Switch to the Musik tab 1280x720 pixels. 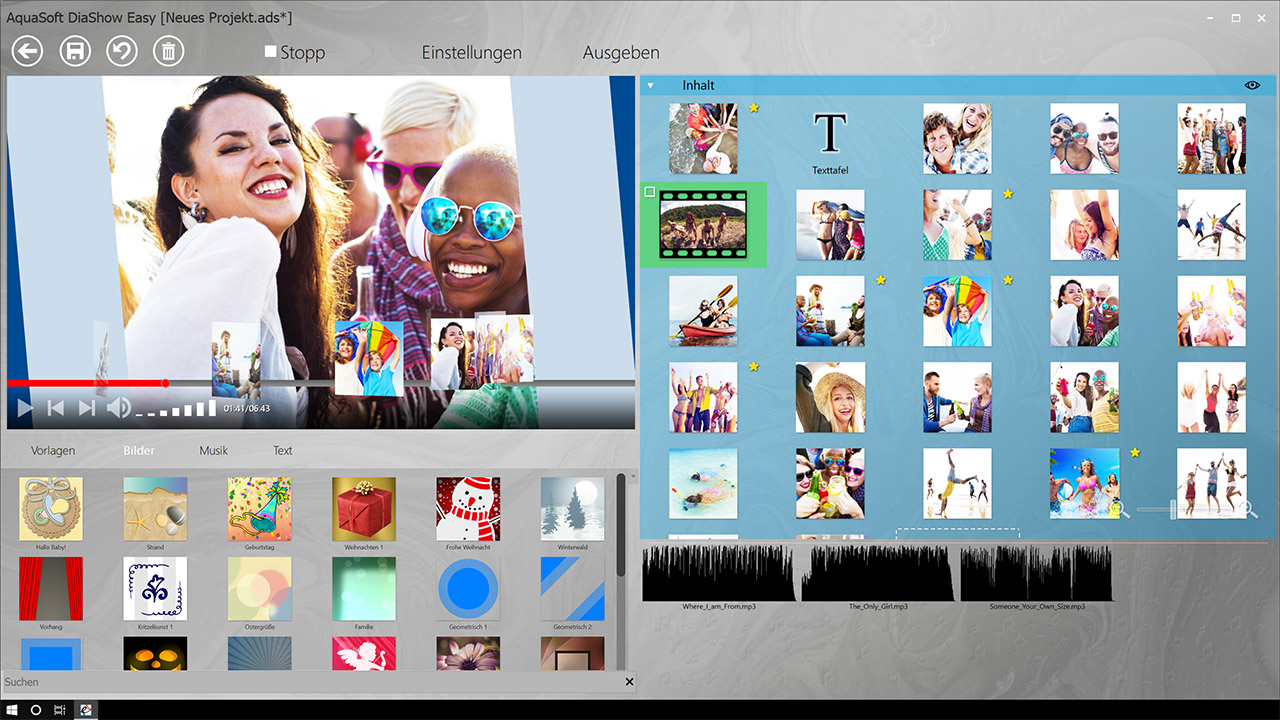(x=213, y=451)
